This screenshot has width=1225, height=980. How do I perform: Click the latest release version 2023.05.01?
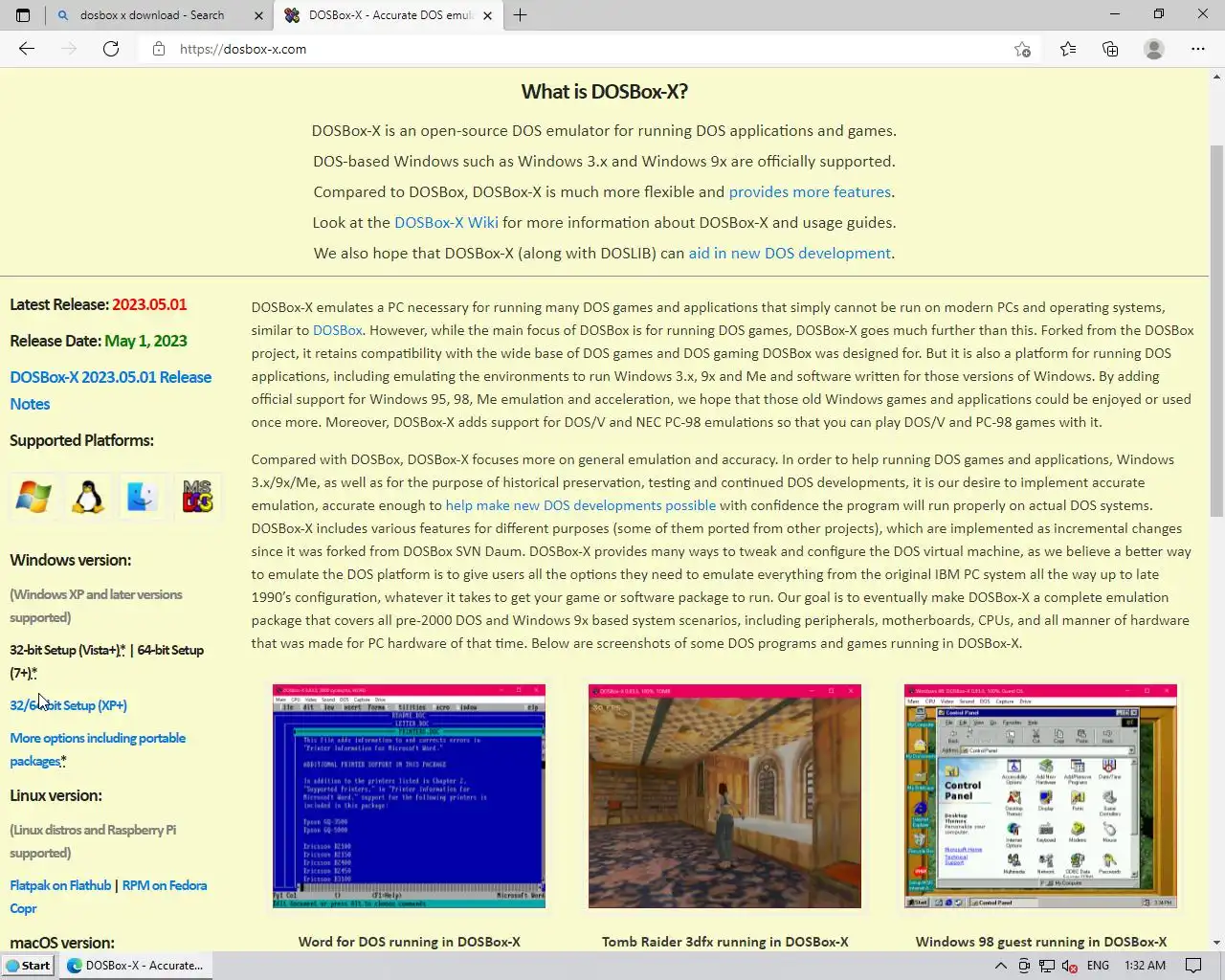(149, 304)
